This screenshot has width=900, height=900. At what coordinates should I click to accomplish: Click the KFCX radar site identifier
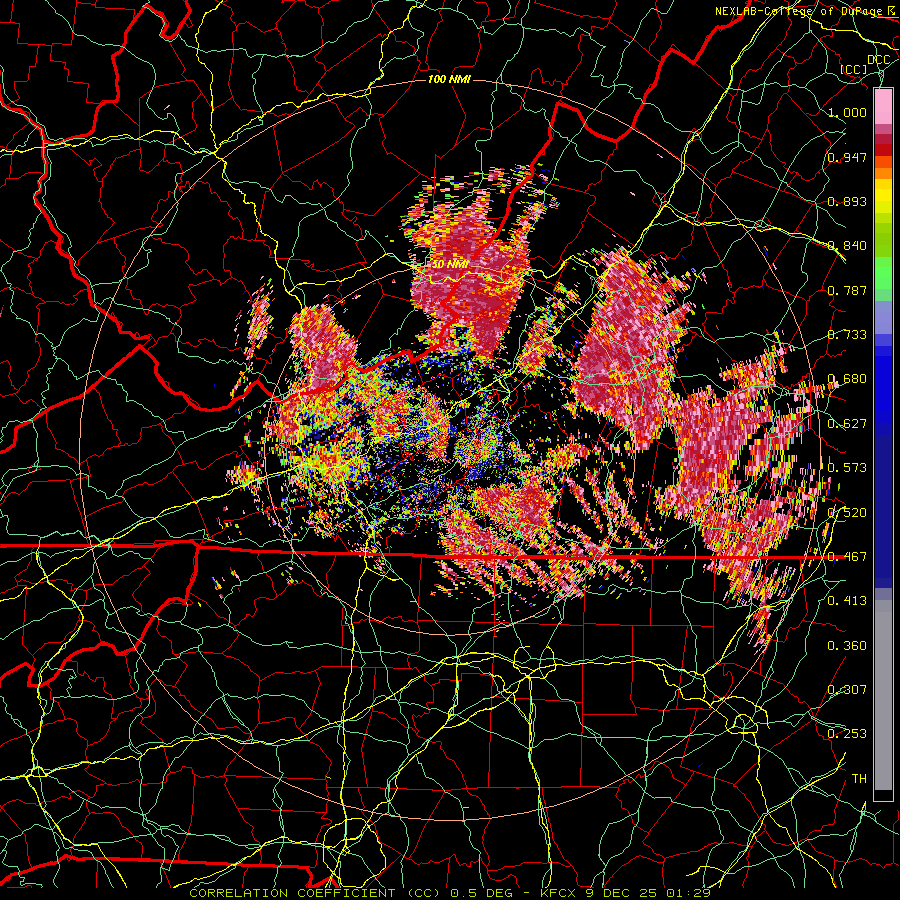[x=558, y=893]
